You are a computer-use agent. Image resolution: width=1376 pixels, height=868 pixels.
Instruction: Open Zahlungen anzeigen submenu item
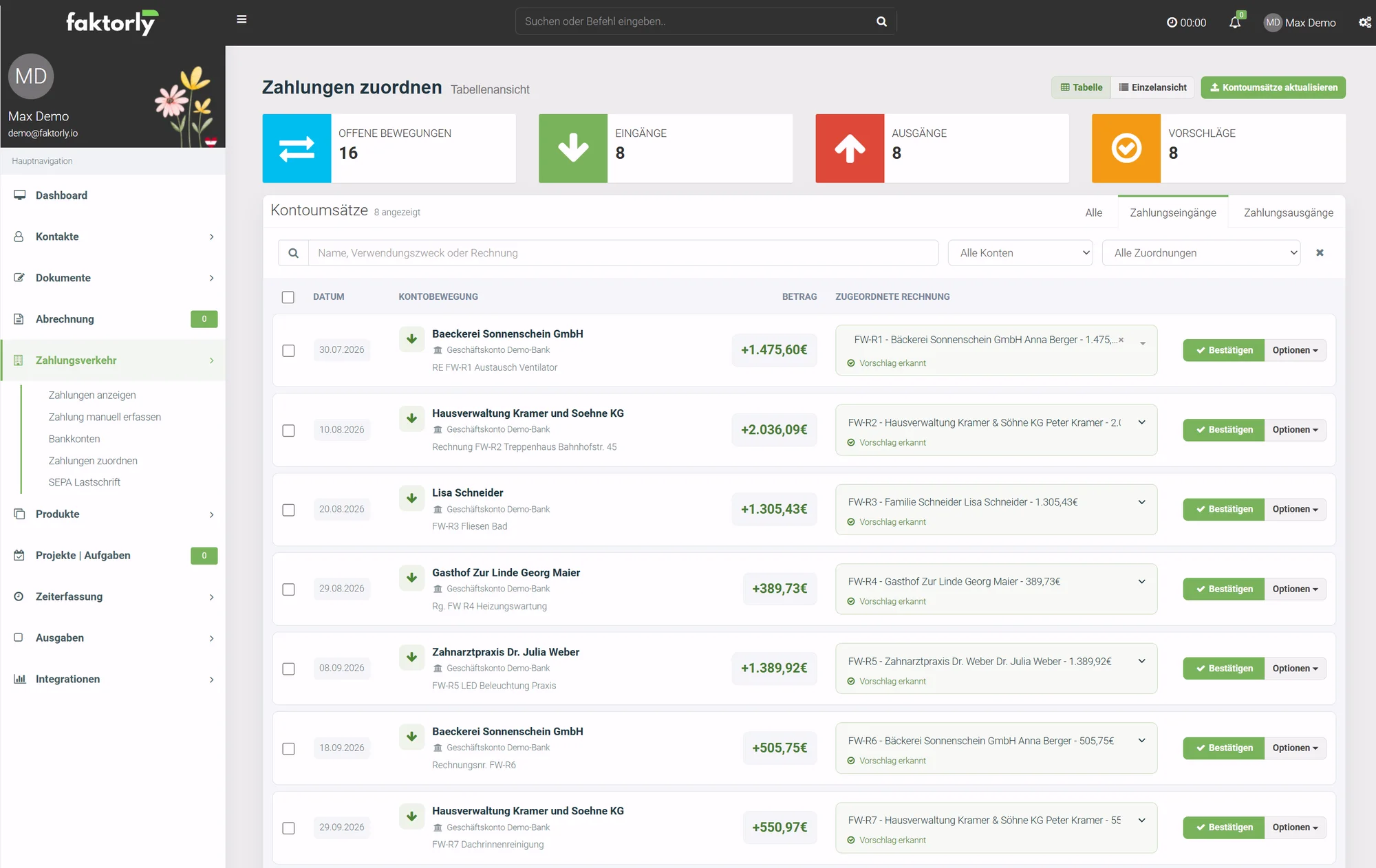pyautogui.click(x=92, y=395)
